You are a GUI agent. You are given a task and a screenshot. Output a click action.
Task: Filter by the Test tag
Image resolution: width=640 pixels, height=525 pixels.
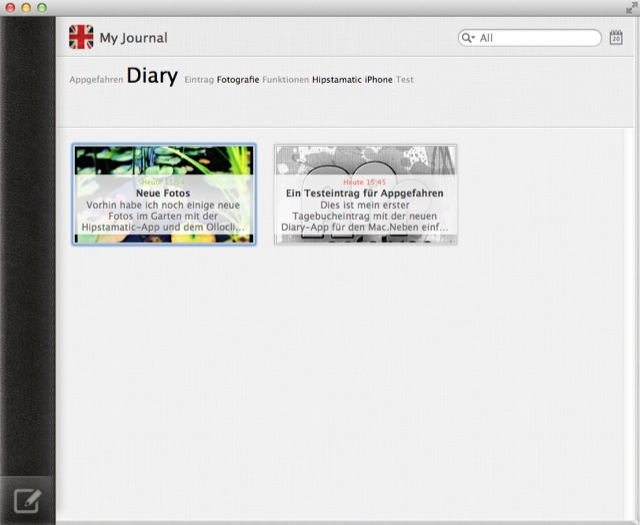404,80
